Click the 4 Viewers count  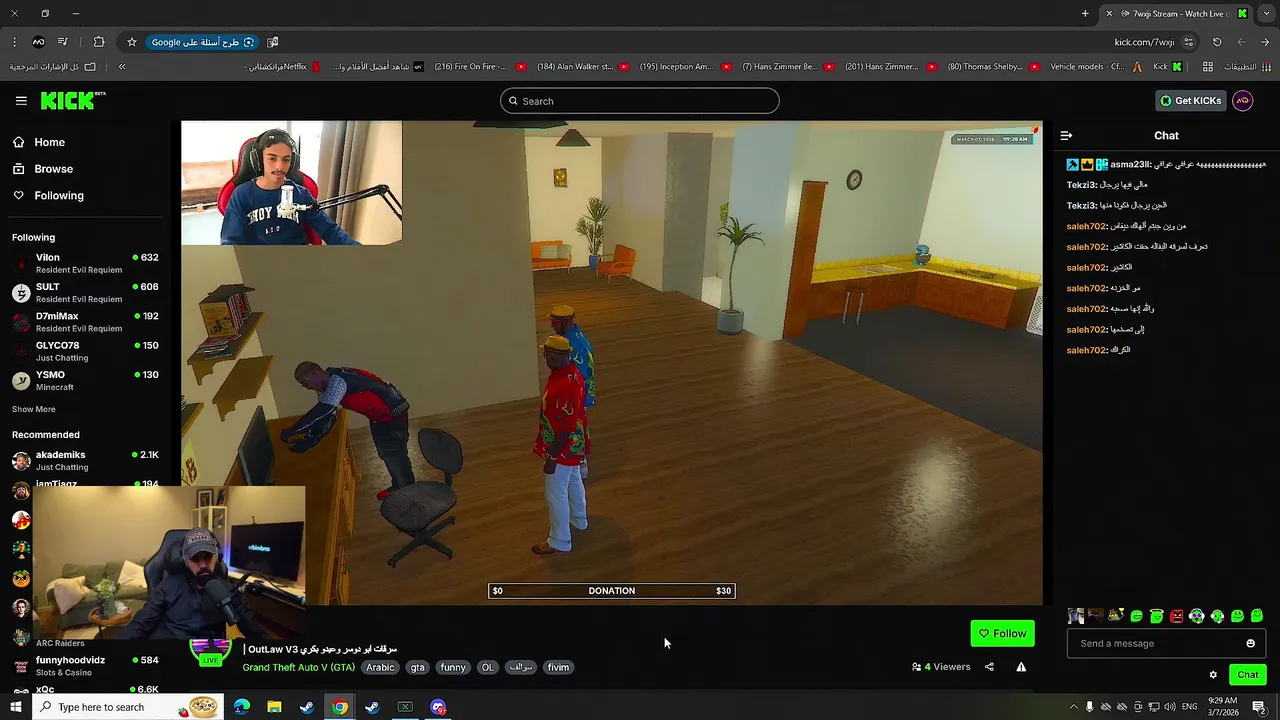[941, 667]
